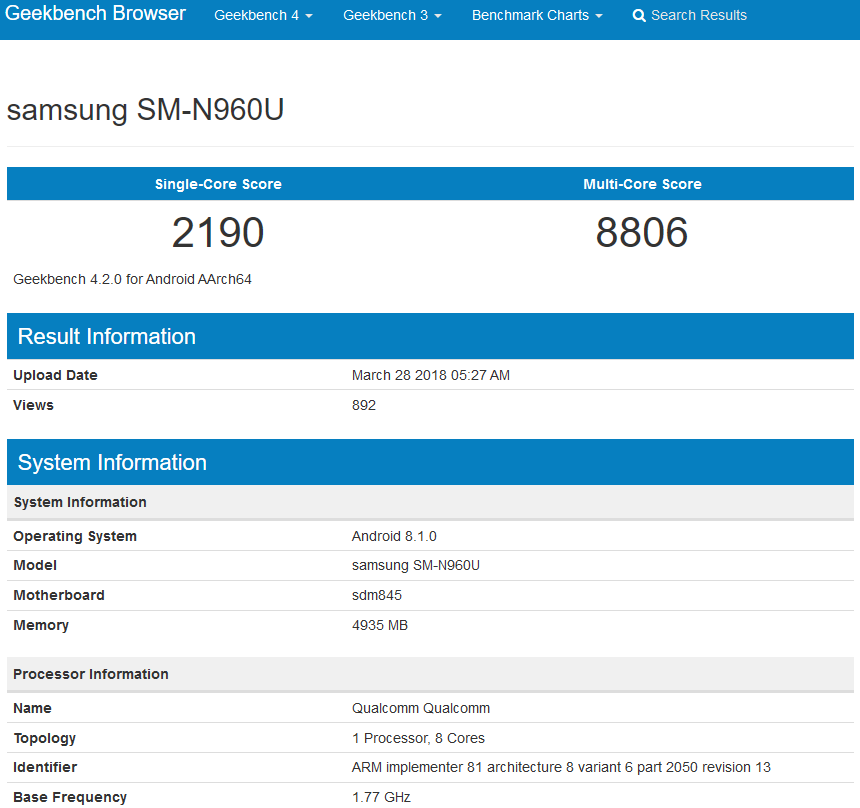860x808 pixels.
Task: Click the Geekbench Browser logo link
Action: (x=95, y=13)
